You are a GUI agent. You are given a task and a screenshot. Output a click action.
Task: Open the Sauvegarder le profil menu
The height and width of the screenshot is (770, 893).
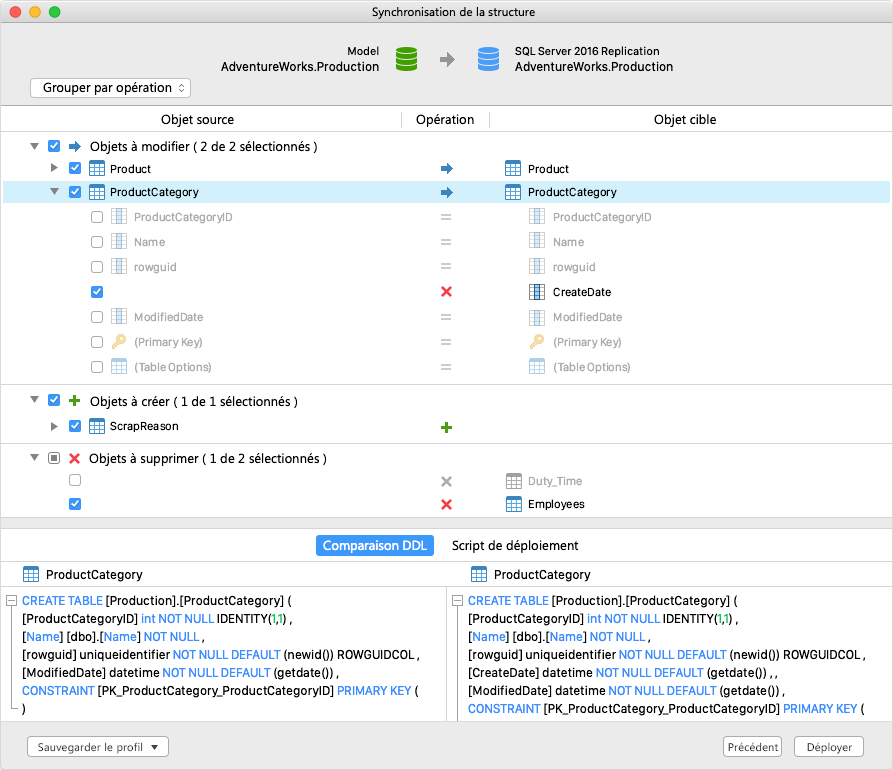click(x=97, y=746)
